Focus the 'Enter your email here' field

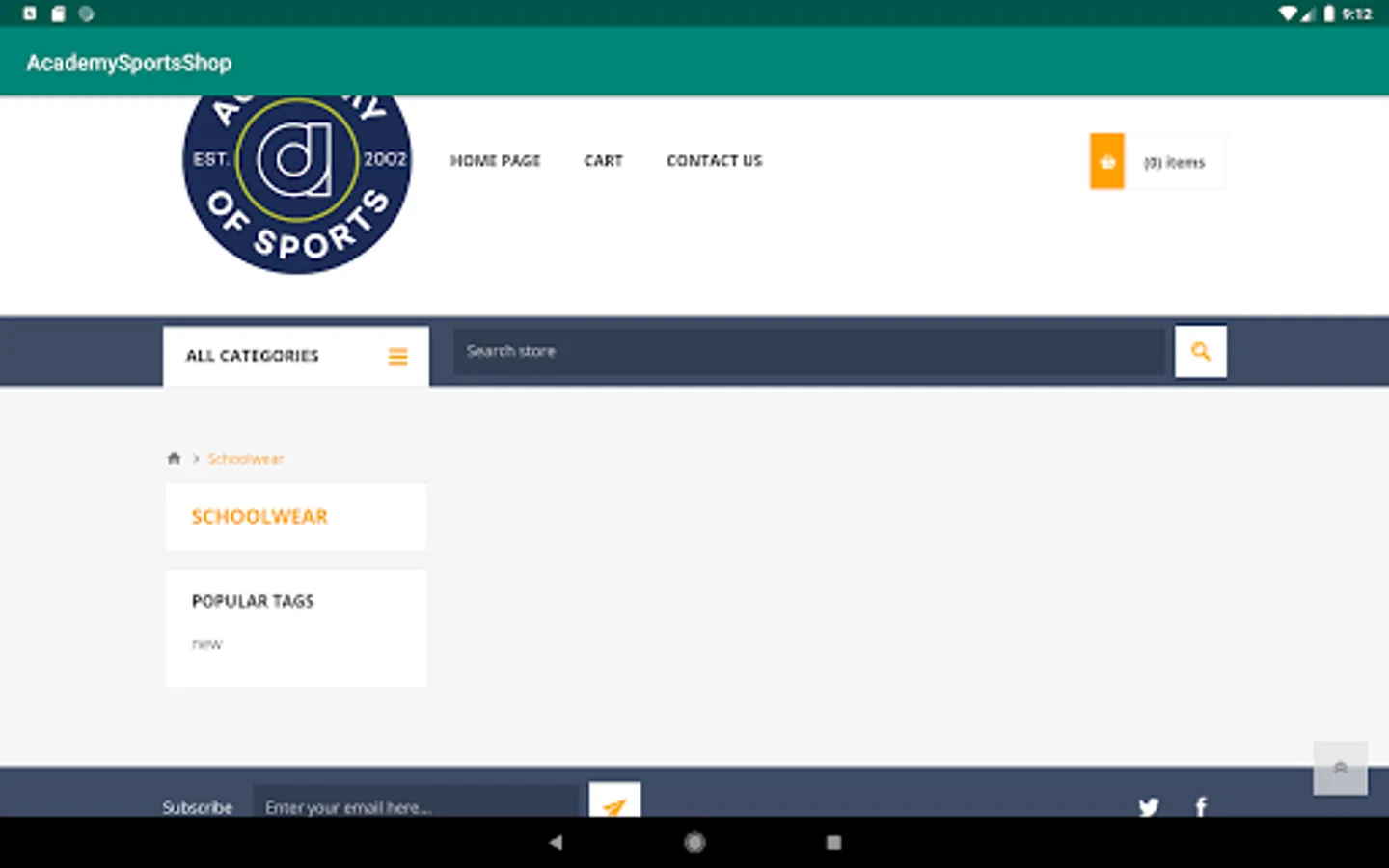click(x=416, y=802)
